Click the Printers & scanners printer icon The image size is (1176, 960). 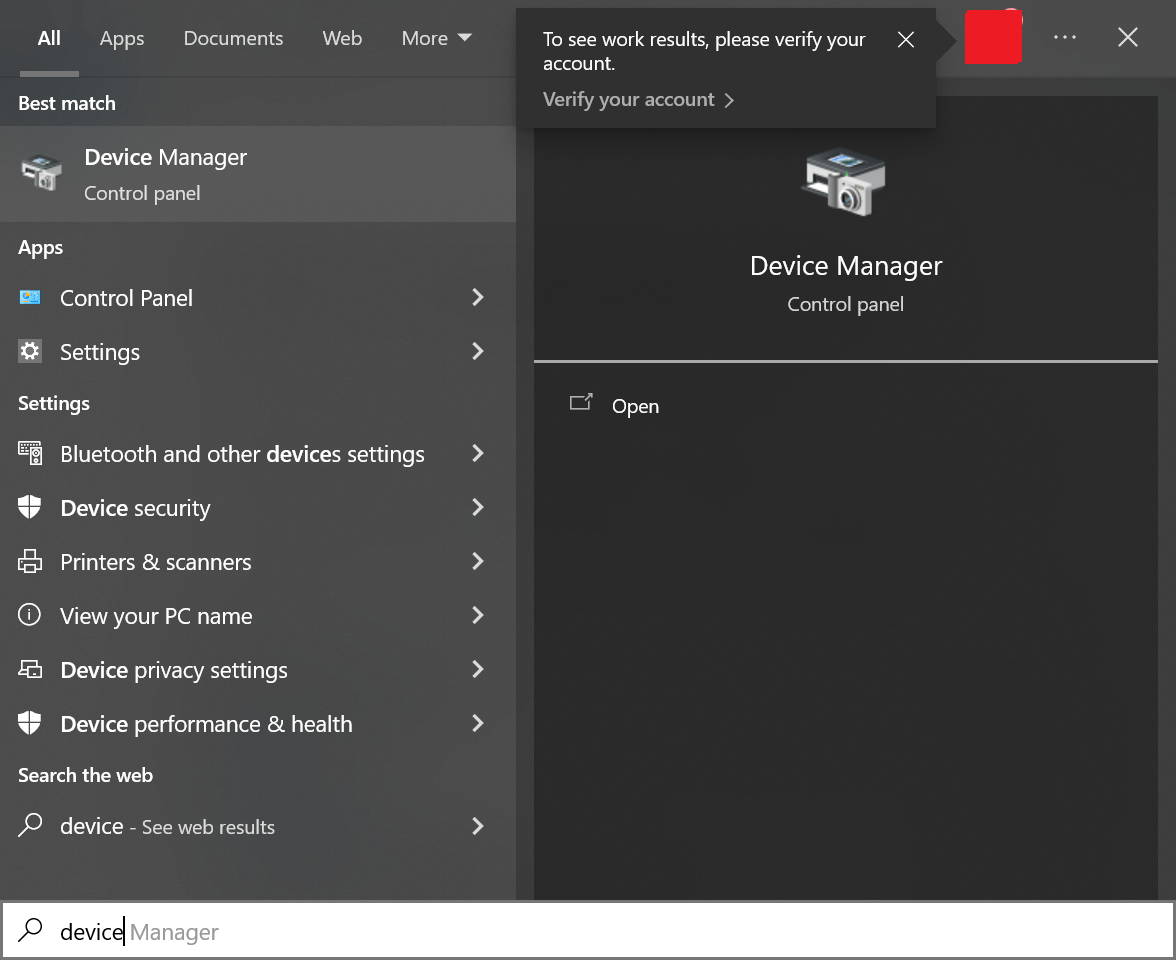click(30, 561)
